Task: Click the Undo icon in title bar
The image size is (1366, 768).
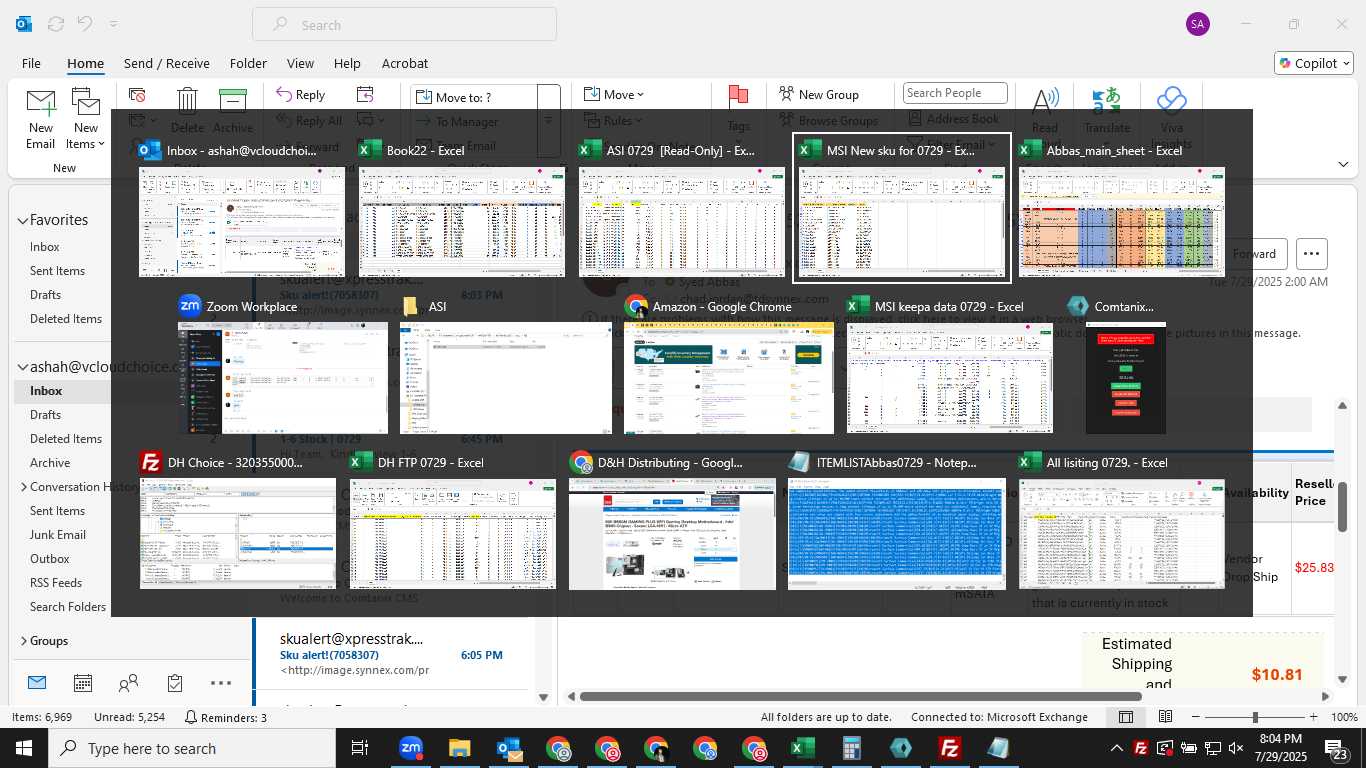Action: 85,24
